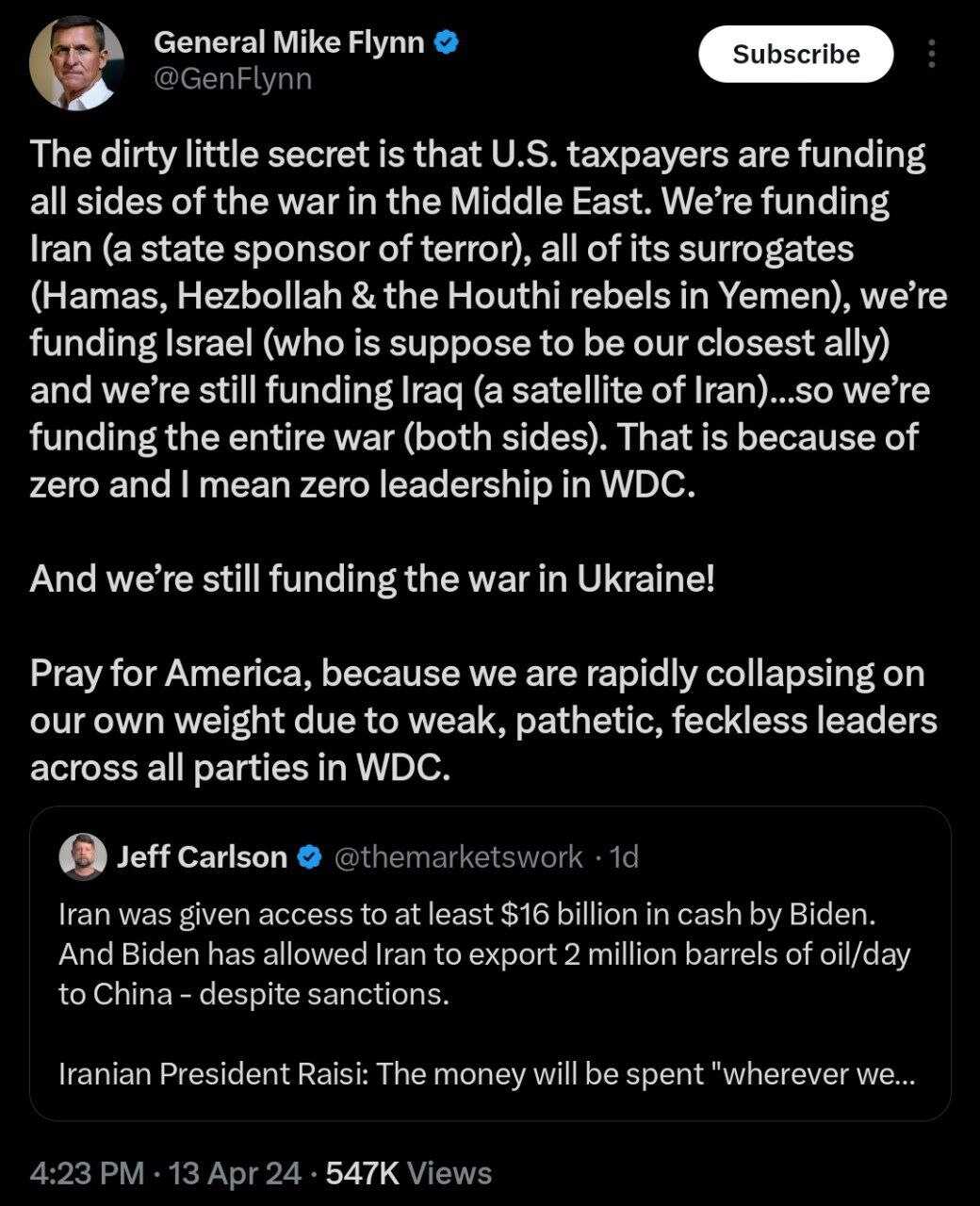
Task: Click the 4:23 PM post time
Action: point(87,1173)
